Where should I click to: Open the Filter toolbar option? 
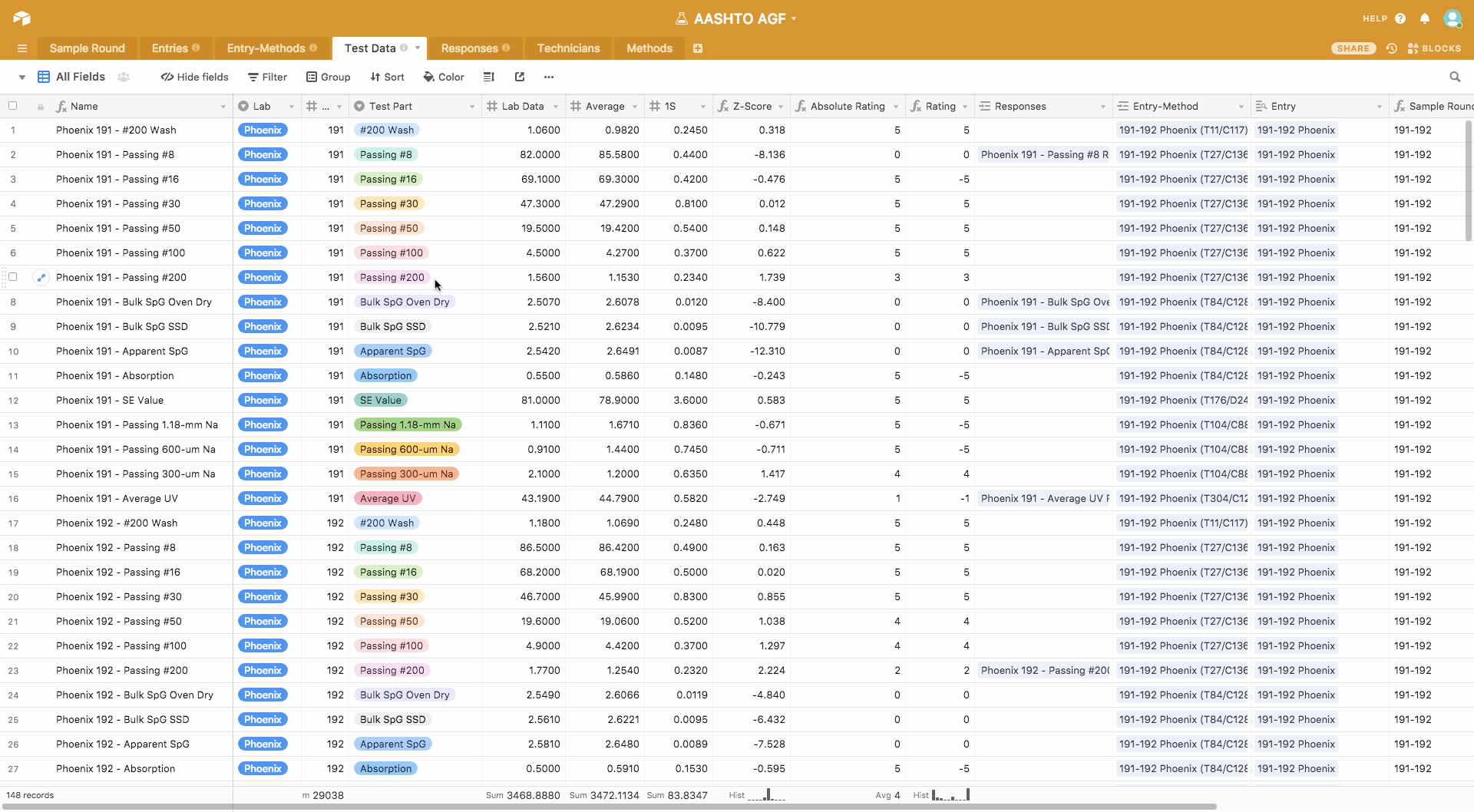click(267, 77)
